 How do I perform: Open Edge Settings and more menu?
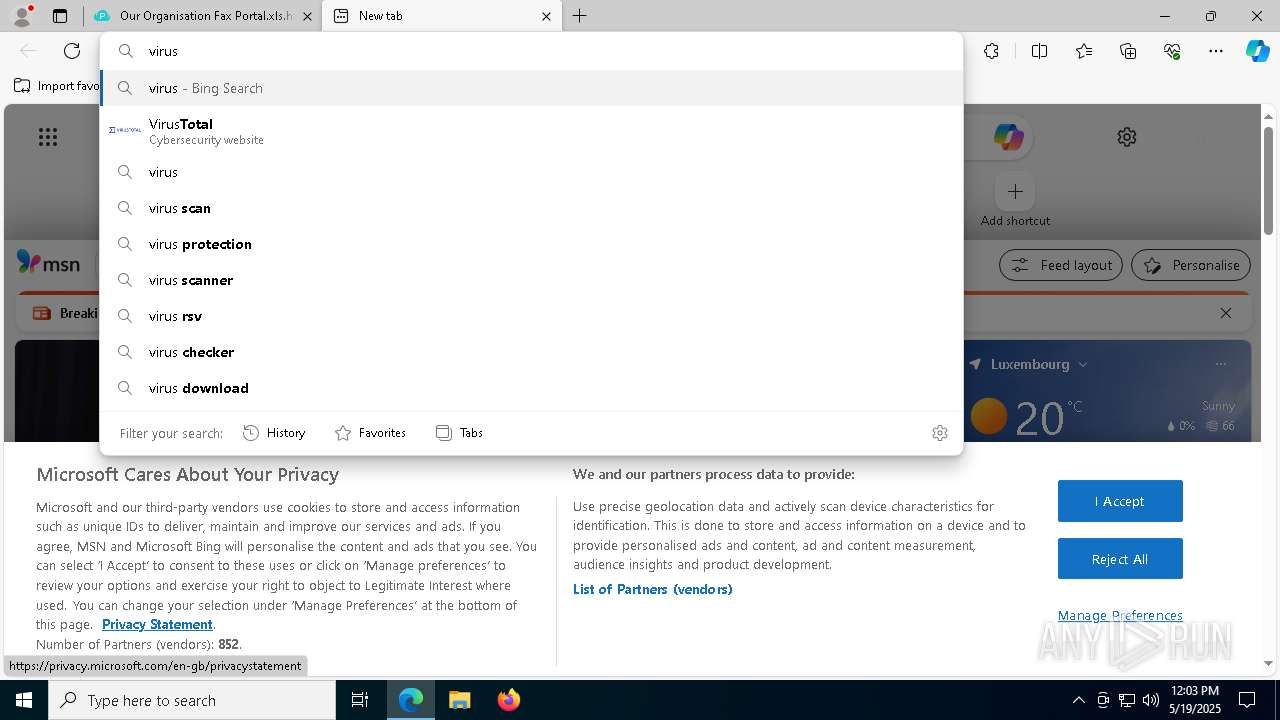[x=1216, y=51]
